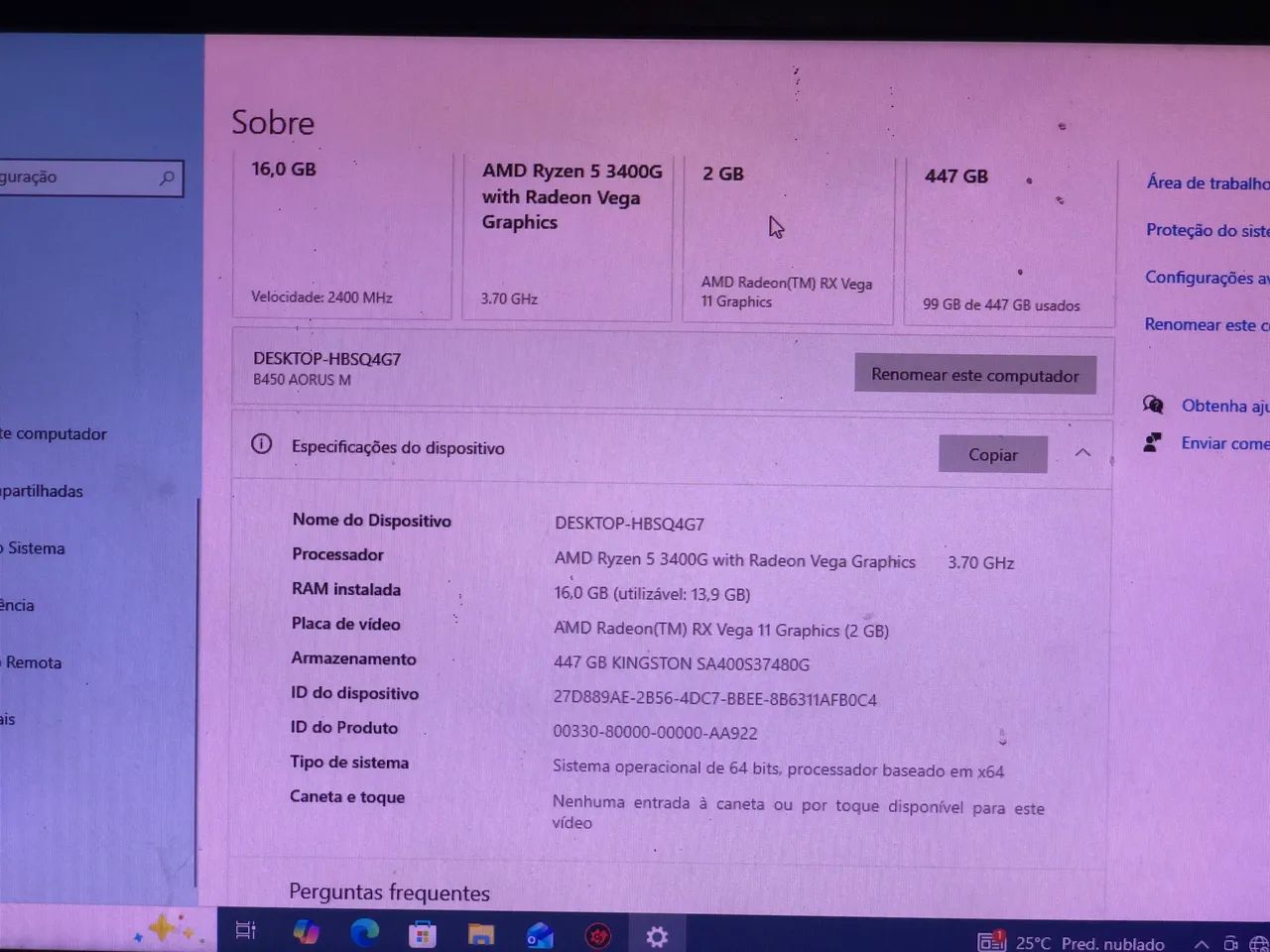Open File Explorer folder icon

pyautogui.click(x=481, y=934)
